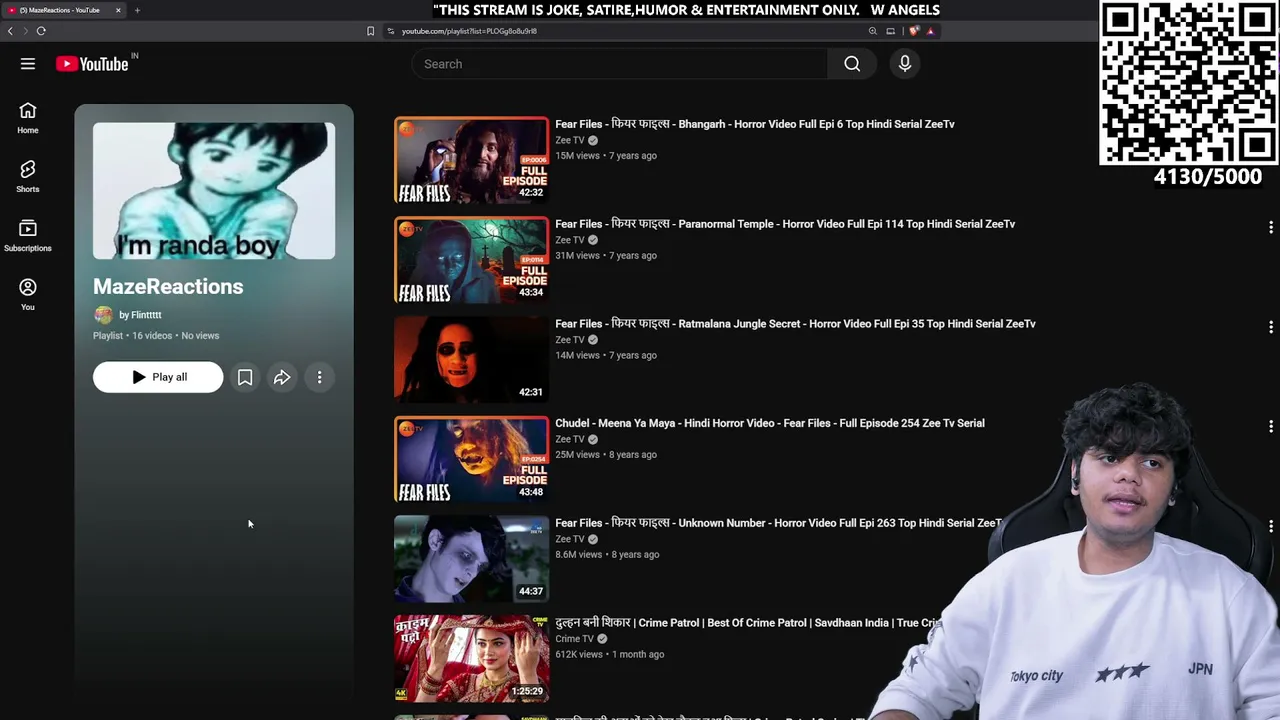
Task: Open Chudel Meena Ya Maya video title
Action: tap(770, 423)
